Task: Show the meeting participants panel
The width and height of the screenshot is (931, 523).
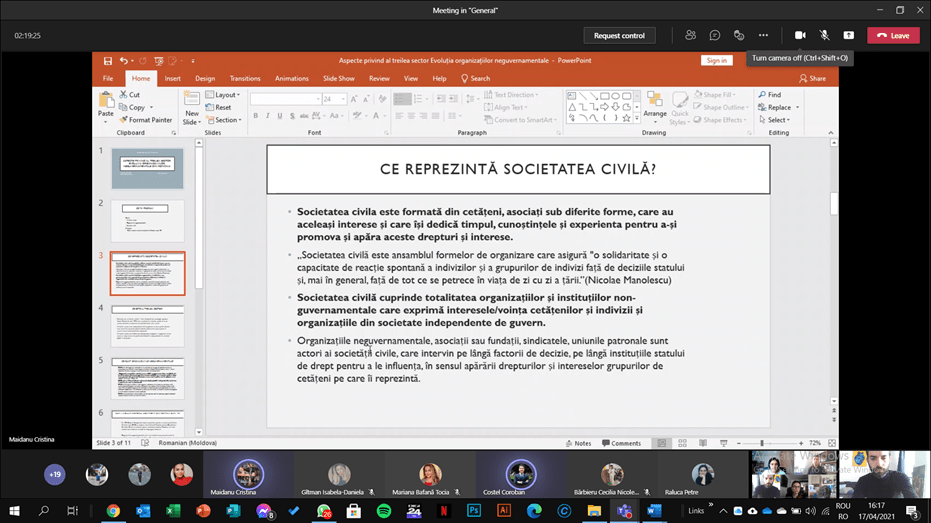Action: click(x=690, y=35)
